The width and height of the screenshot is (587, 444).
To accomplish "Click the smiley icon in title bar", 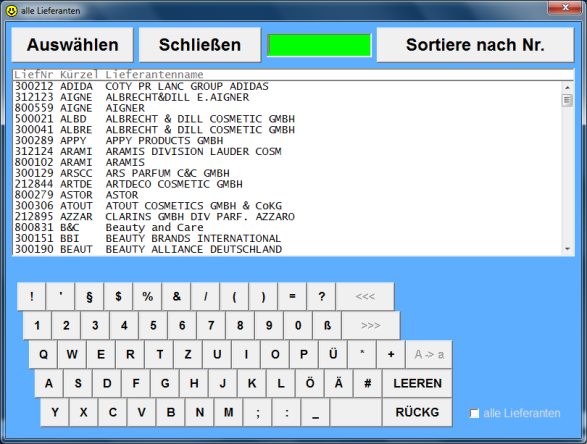I will click(12, 10).
